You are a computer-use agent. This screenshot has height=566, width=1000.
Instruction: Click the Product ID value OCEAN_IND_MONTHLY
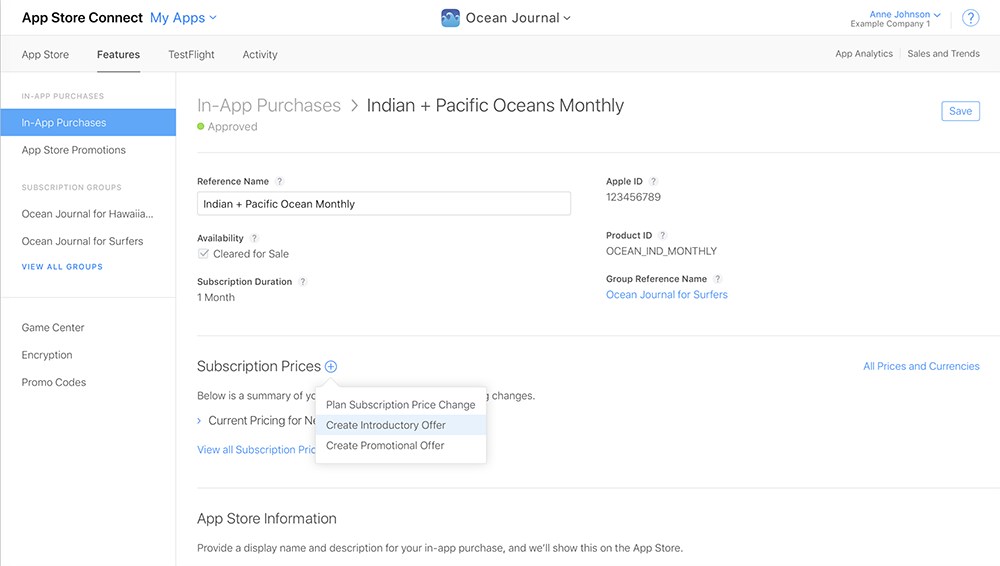point(661,251)
